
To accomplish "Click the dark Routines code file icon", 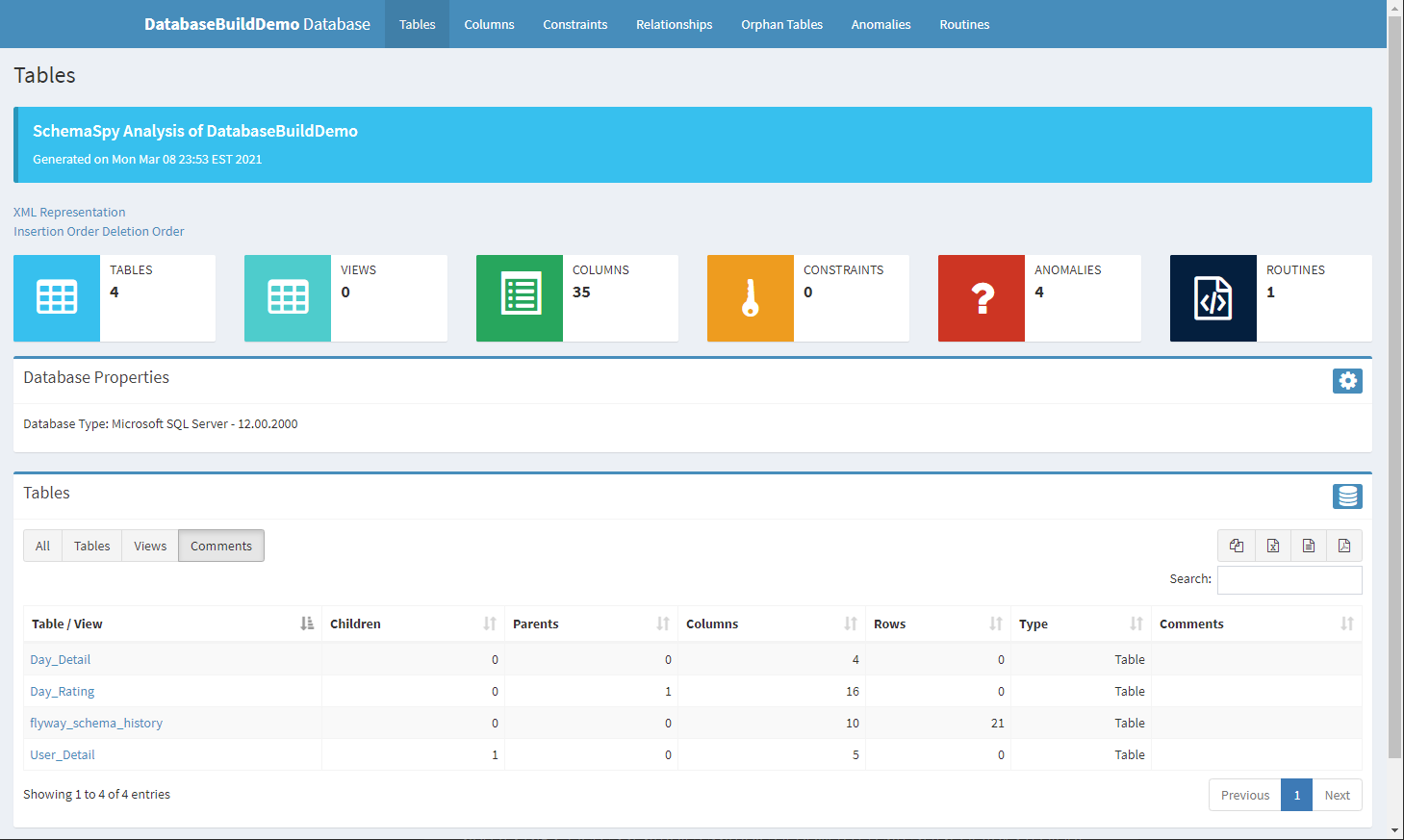I will pos(1213,298).
